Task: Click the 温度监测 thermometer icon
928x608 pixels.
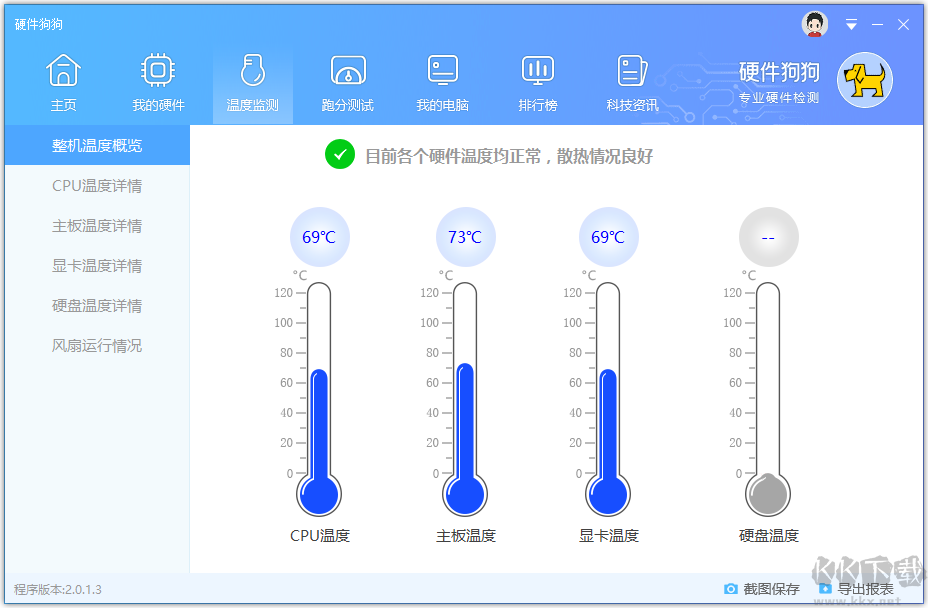Action: 252,70
